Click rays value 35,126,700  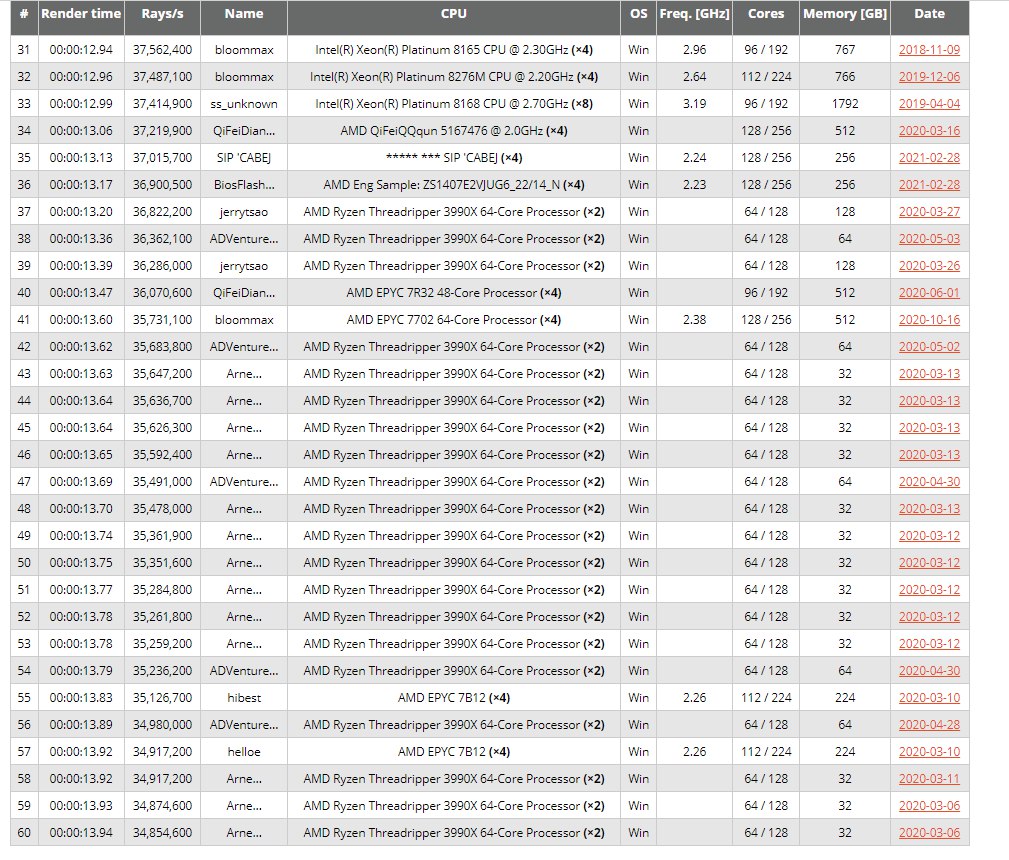coord(162,698)
